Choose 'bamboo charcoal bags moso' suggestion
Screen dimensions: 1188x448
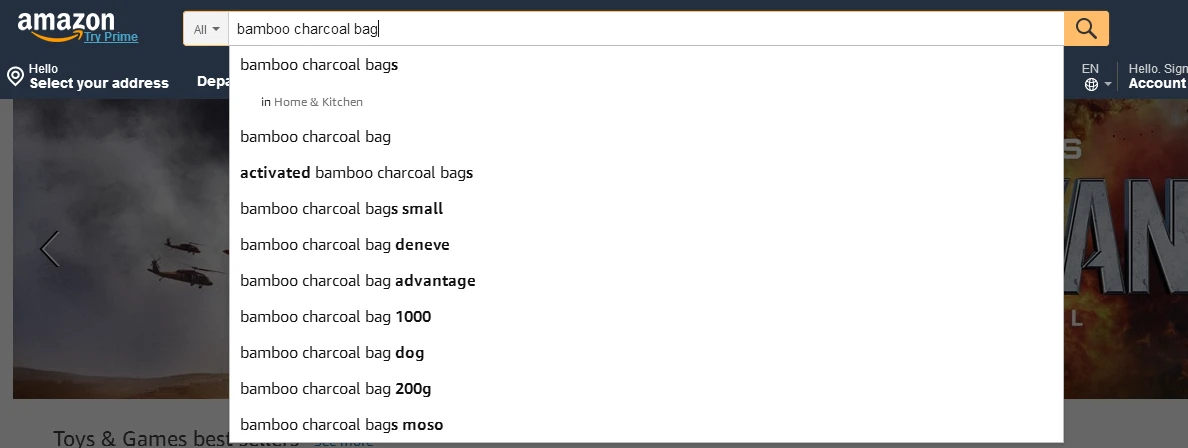[646, 425]
